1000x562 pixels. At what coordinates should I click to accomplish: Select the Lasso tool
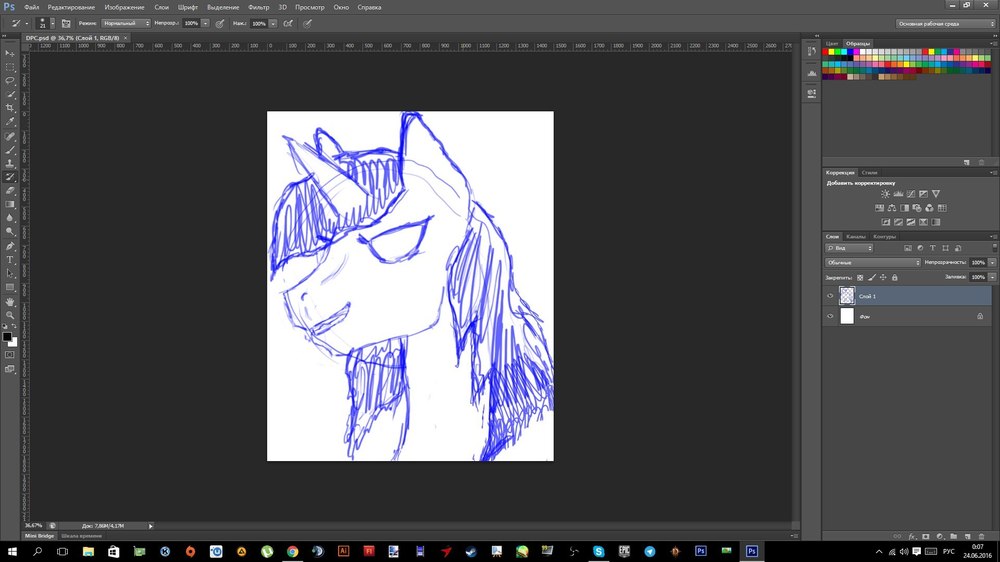click(x=10, y=80)
